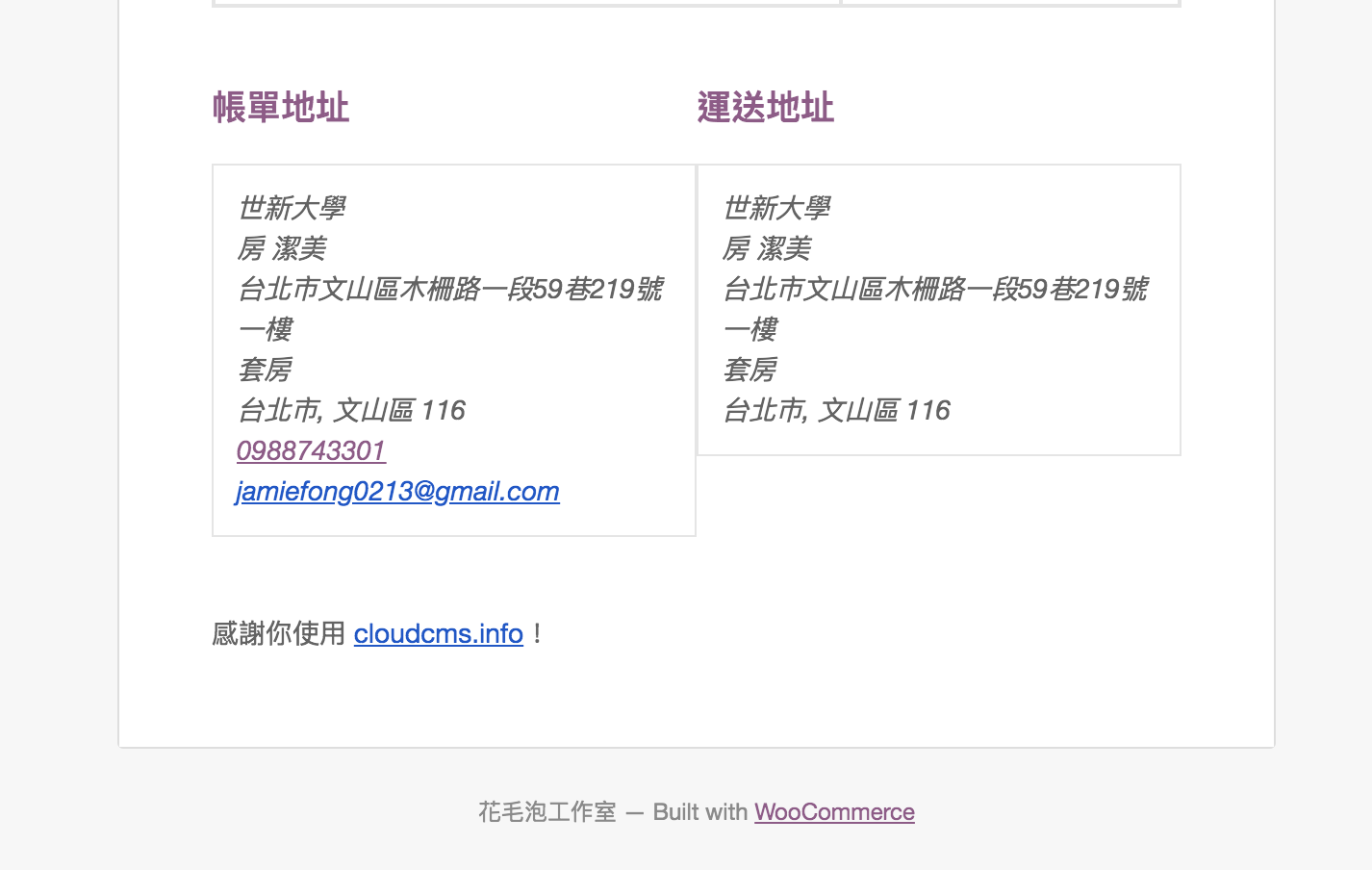This screenshot has height=870, width=1372.
Task: Click 一樓 in the shipping address box
Action: click(750, 329)
